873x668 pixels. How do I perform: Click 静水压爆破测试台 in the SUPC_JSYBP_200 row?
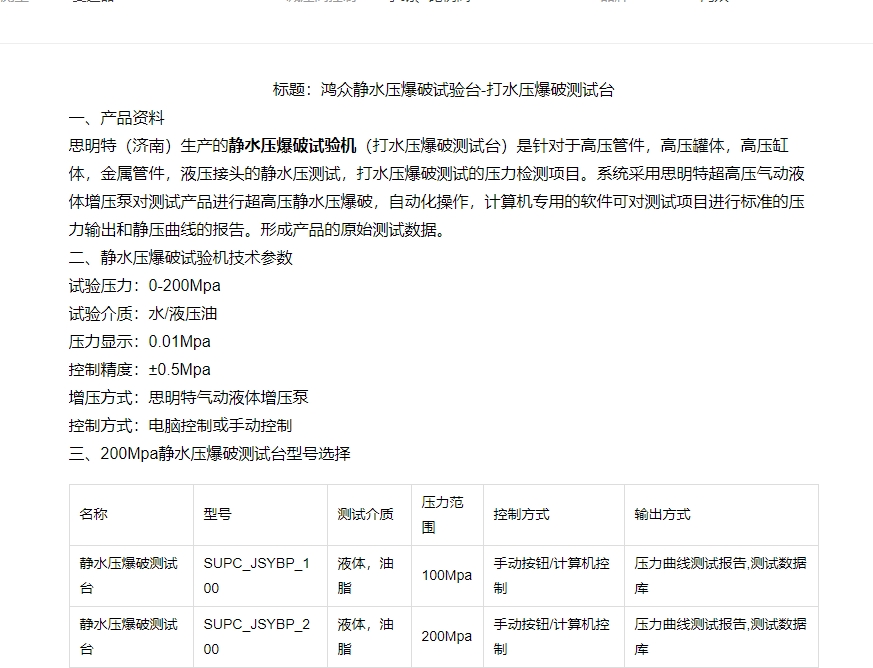pyautogui.click(x=131, y=637)
